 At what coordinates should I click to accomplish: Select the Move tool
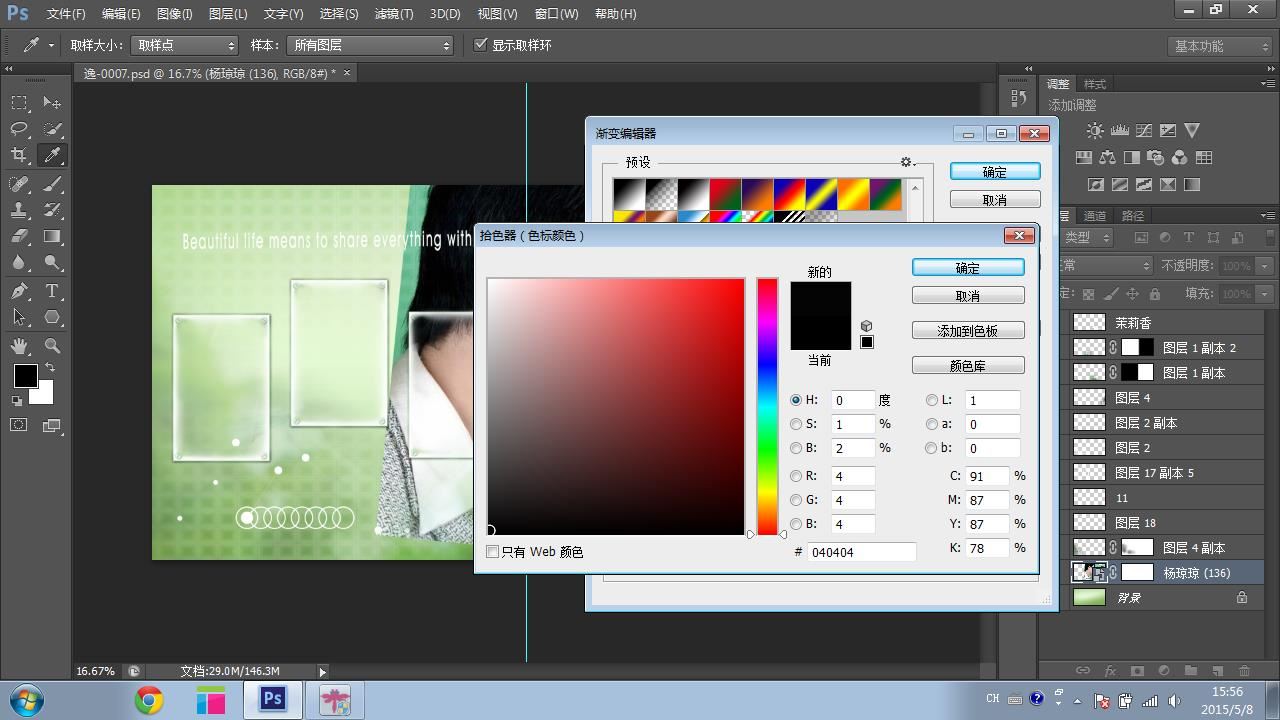[x=52, y=102]
